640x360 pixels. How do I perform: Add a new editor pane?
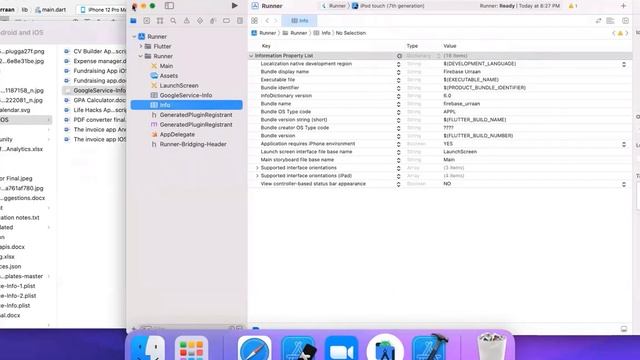click(x=625, y=21)
